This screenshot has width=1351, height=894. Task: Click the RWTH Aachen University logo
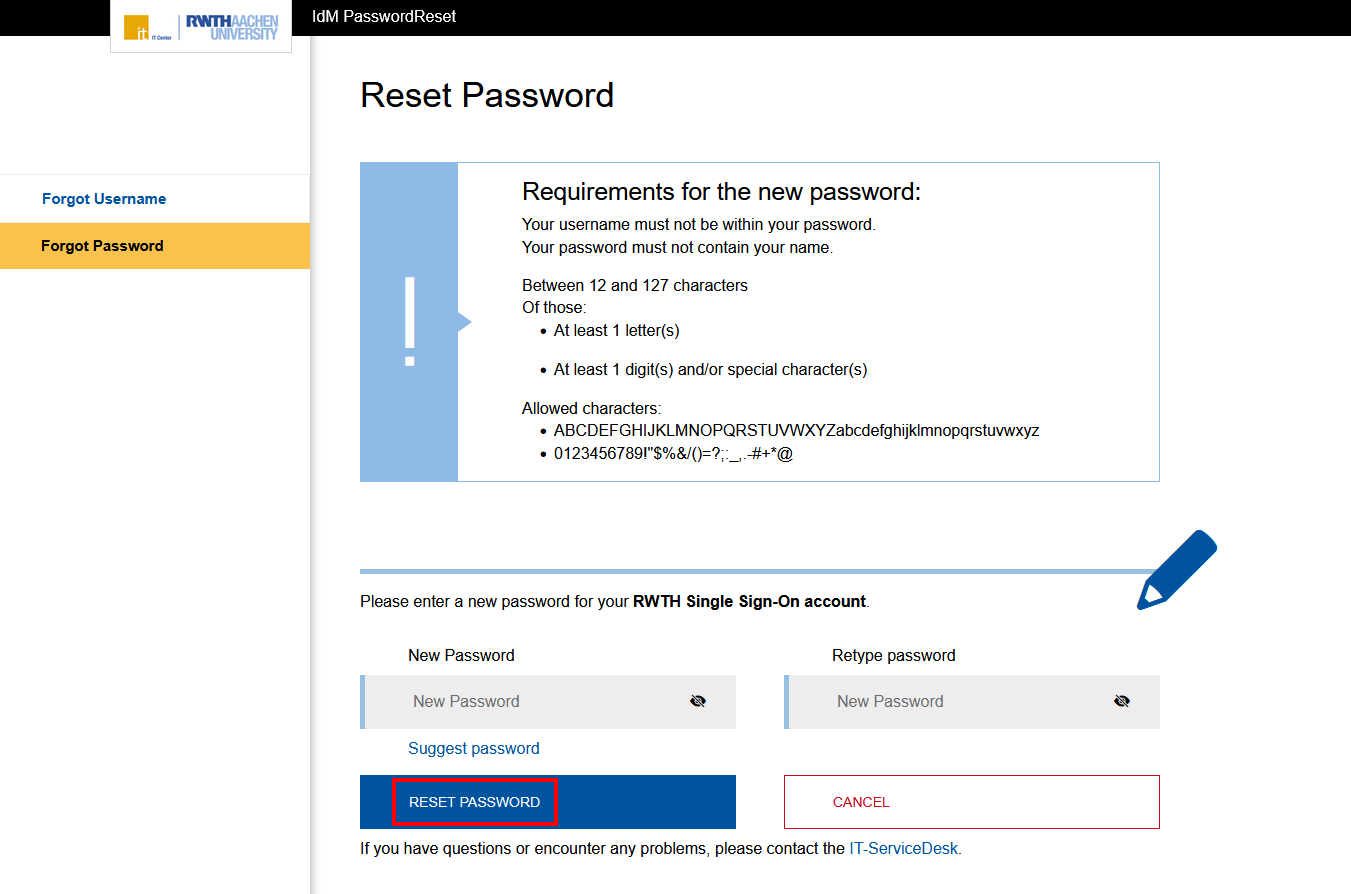pyautogui.click(x=232, y=26)
